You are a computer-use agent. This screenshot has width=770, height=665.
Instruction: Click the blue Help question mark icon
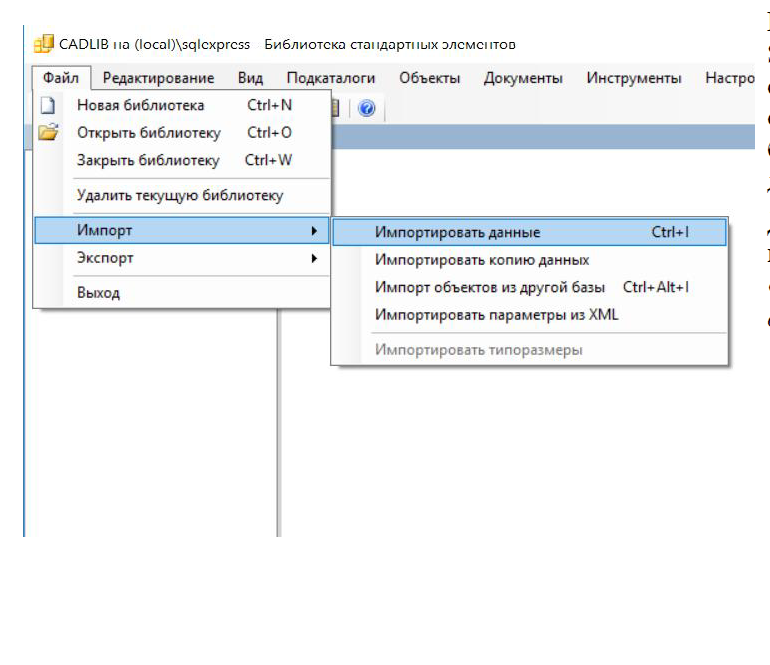pos(367,108)
